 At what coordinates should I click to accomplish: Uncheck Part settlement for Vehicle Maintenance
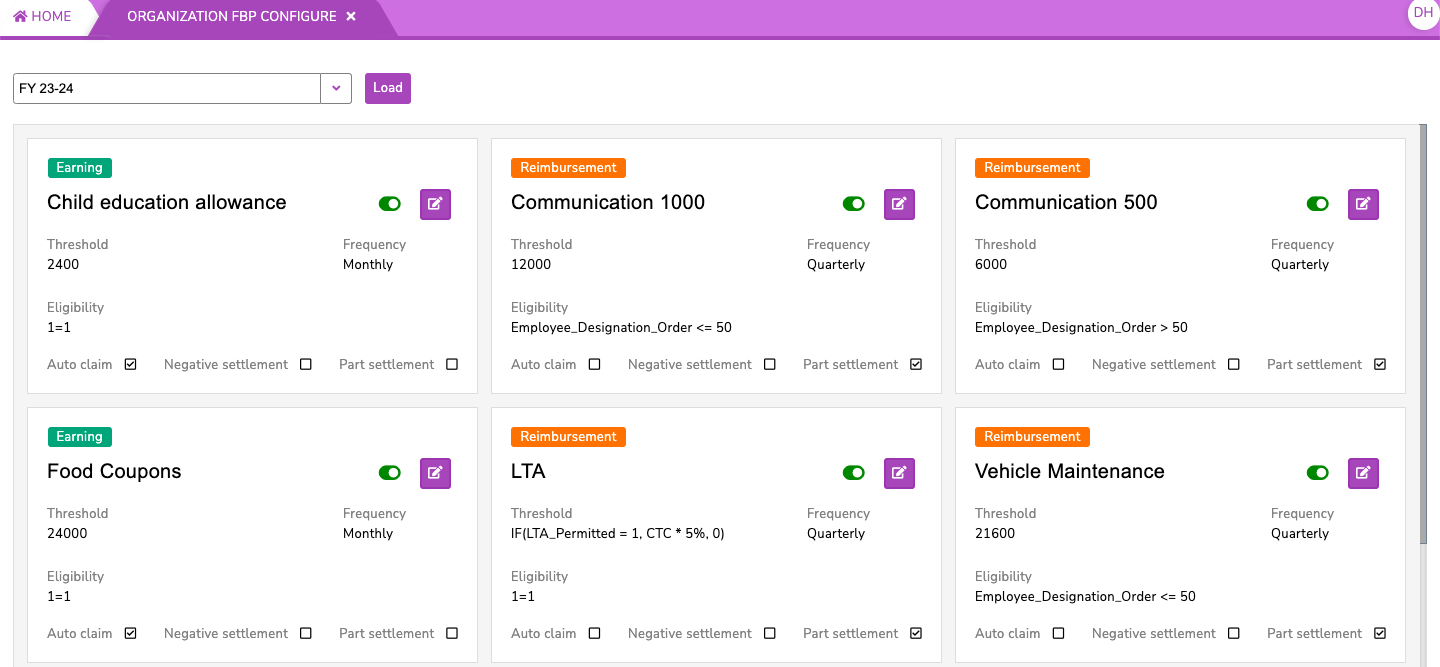click(x=1380, y=633)
